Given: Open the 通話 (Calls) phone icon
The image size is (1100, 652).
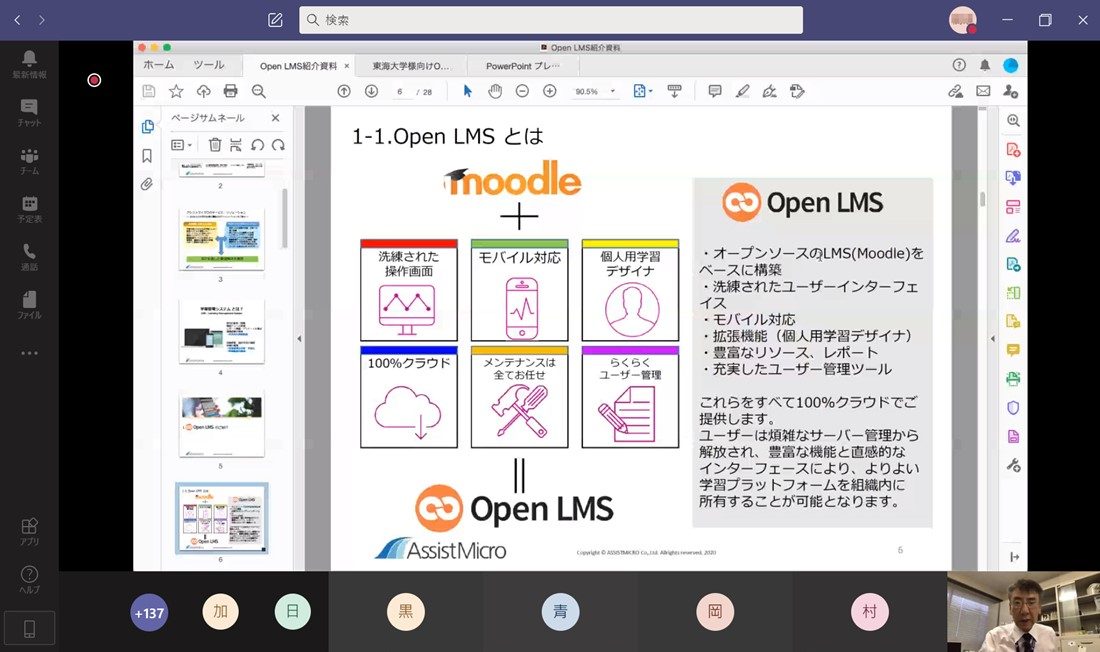Looking at the screenshot, I should click(x=29, y=257).
